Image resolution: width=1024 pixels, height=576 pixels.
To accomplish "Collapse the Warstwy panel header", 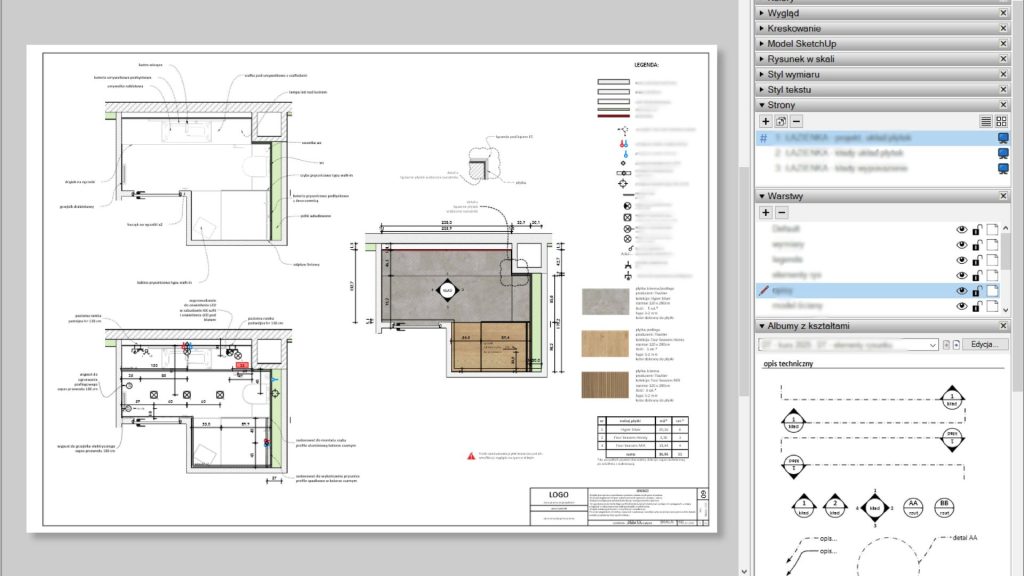I will [762, 195].
